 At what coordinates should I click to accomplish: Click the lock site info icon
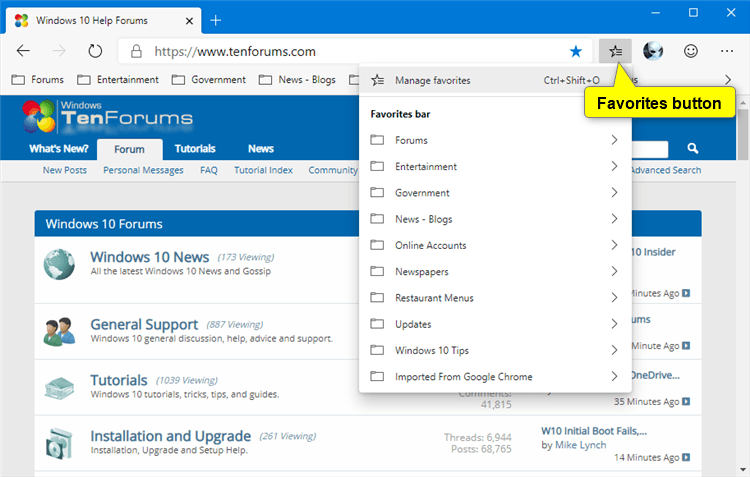pos(136,51)
